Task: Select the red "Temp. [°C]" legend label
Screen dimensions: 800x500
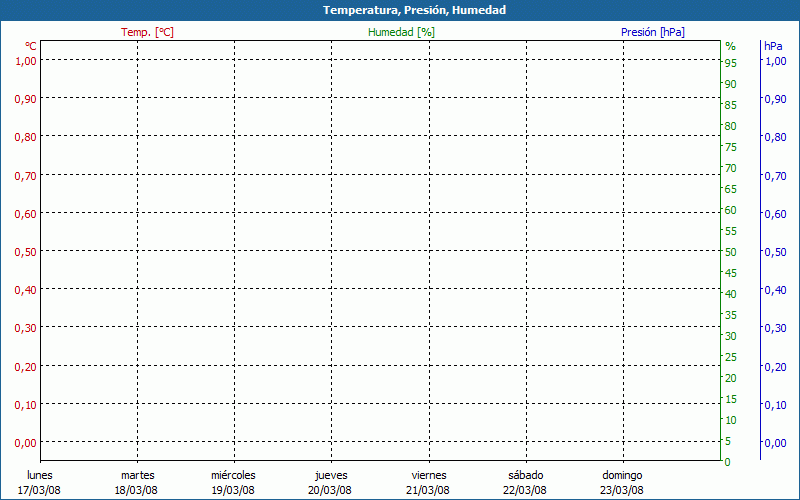Action: click(147, 32)
